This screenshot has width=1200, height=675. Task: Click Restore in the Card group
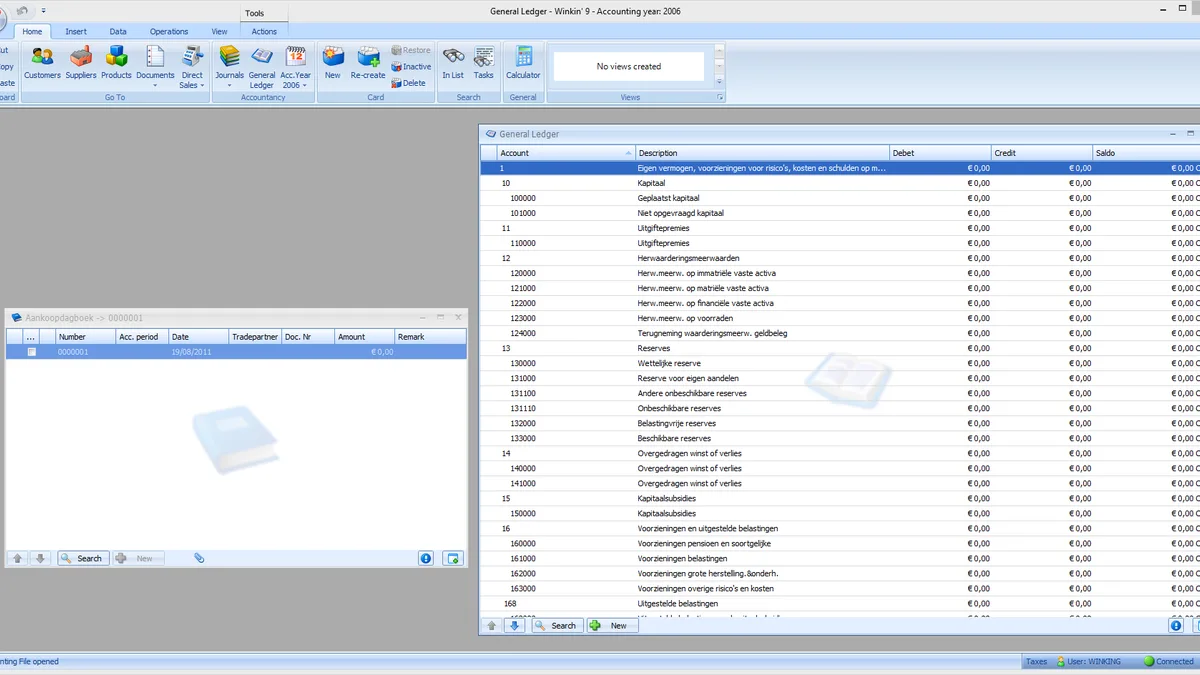click(411, 50)
